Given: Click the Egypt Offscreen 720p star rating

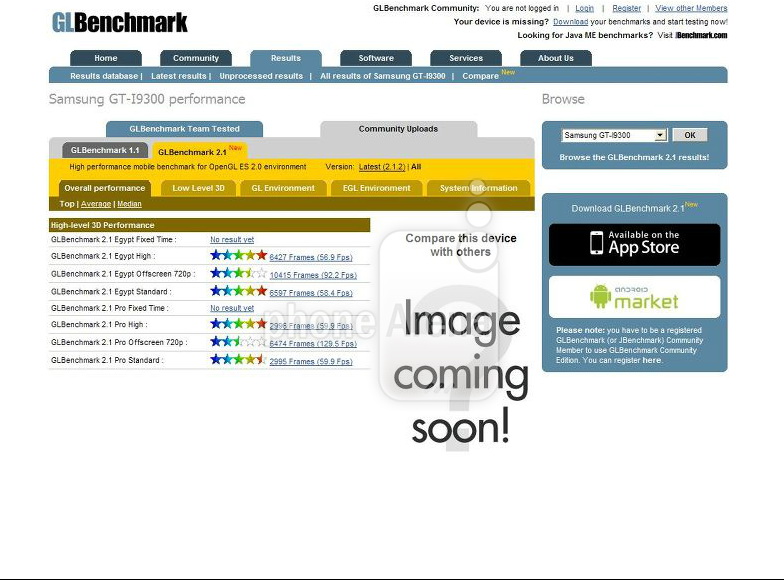Looking at the screenshot, I should [238, 273].
